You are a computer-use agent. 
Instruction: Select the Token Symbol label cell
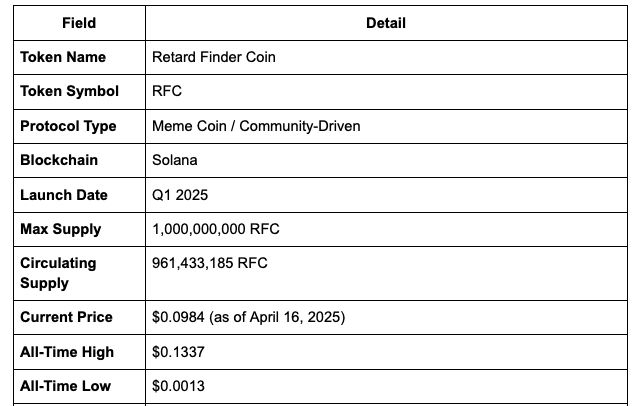click(x=79, y=92)
